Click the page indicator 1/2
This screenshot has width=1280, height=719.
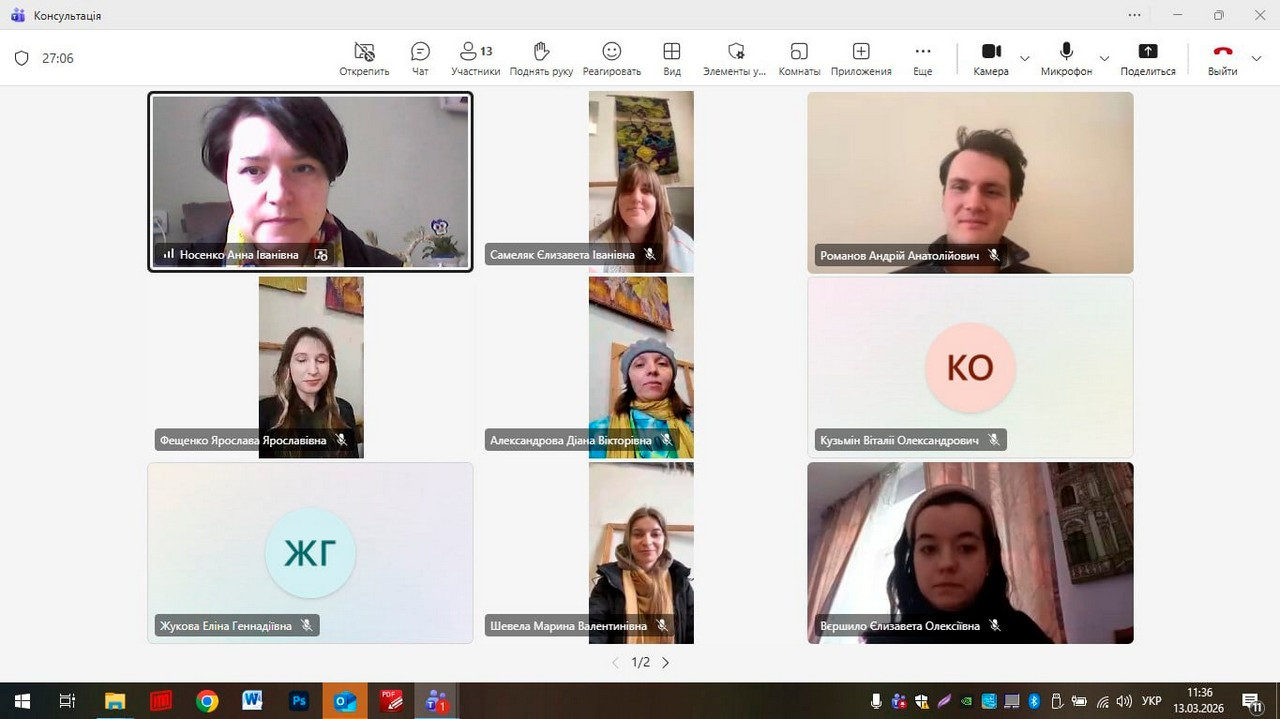click(641, 662)
